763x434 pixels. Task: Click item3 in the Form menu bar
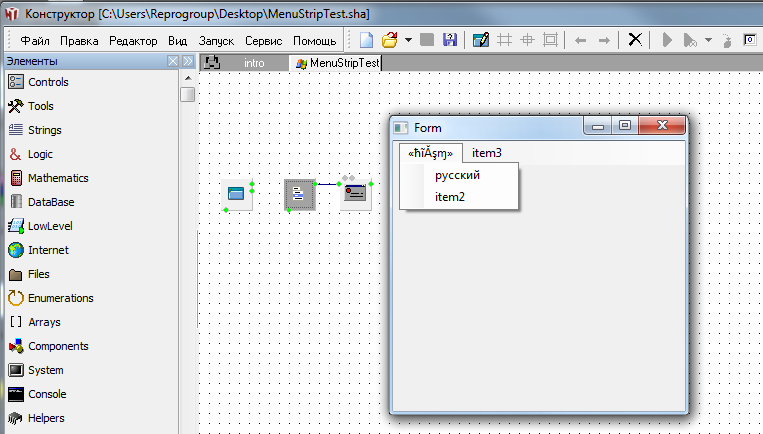point(487,153)
